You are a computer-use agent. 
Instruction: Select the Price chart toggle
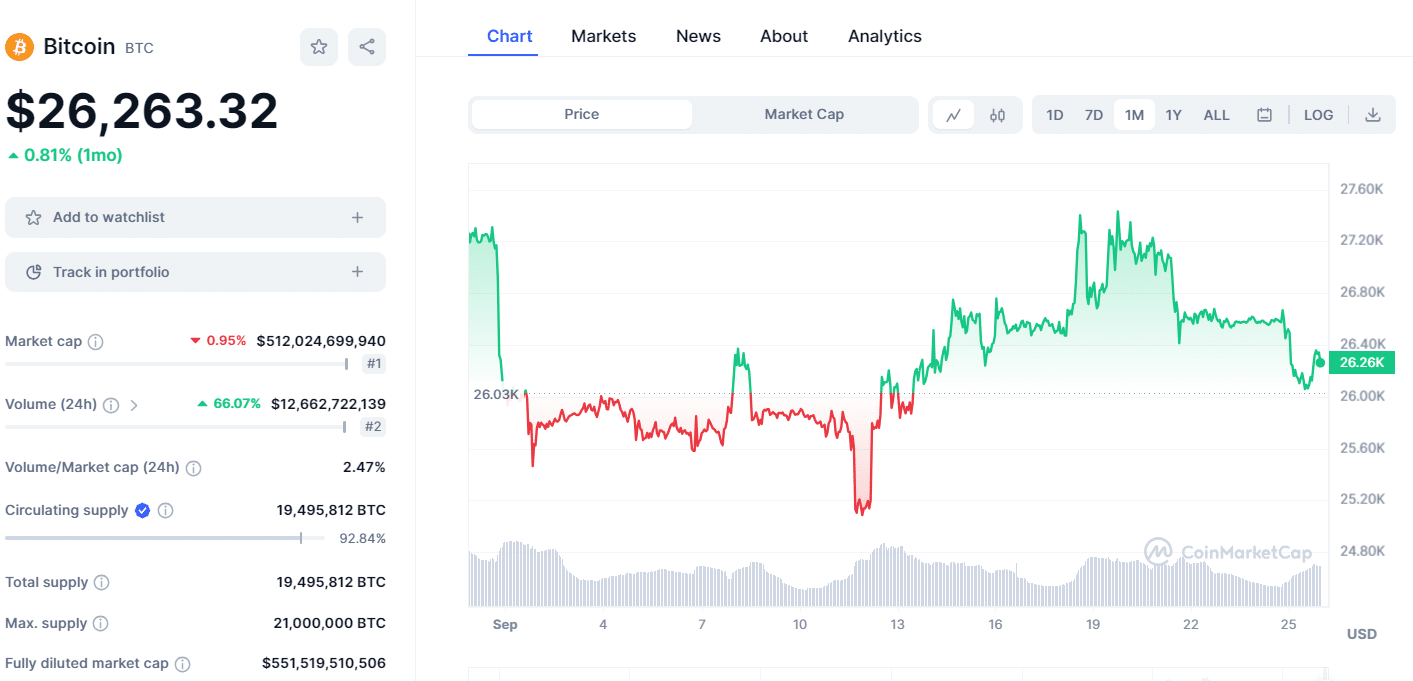(582, 115)
